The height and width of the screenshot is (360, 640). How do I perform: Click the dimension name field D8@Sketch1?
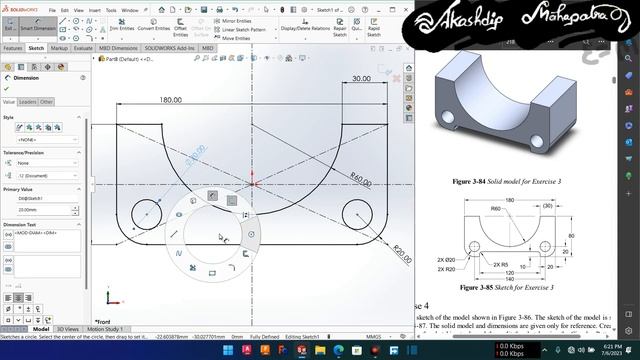47,198
